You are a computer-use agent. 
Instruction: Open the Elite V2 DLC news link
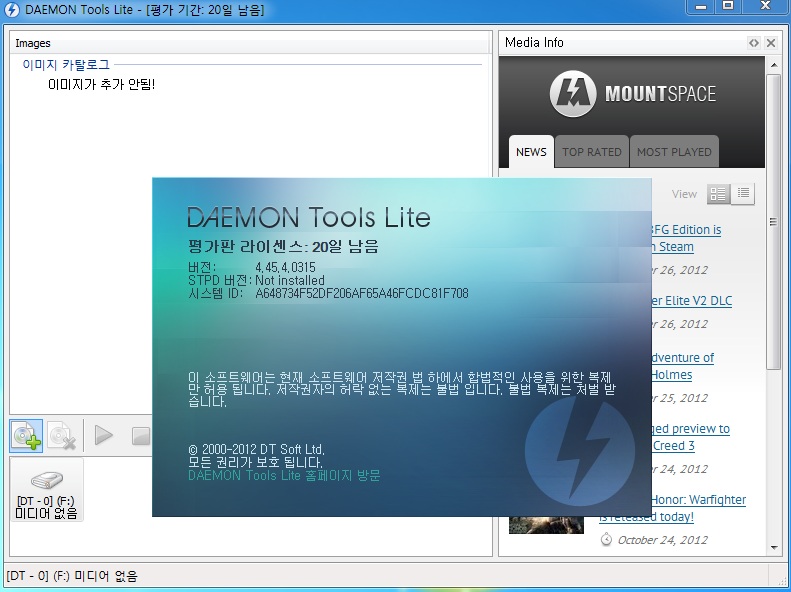click(x=691, y=301)
